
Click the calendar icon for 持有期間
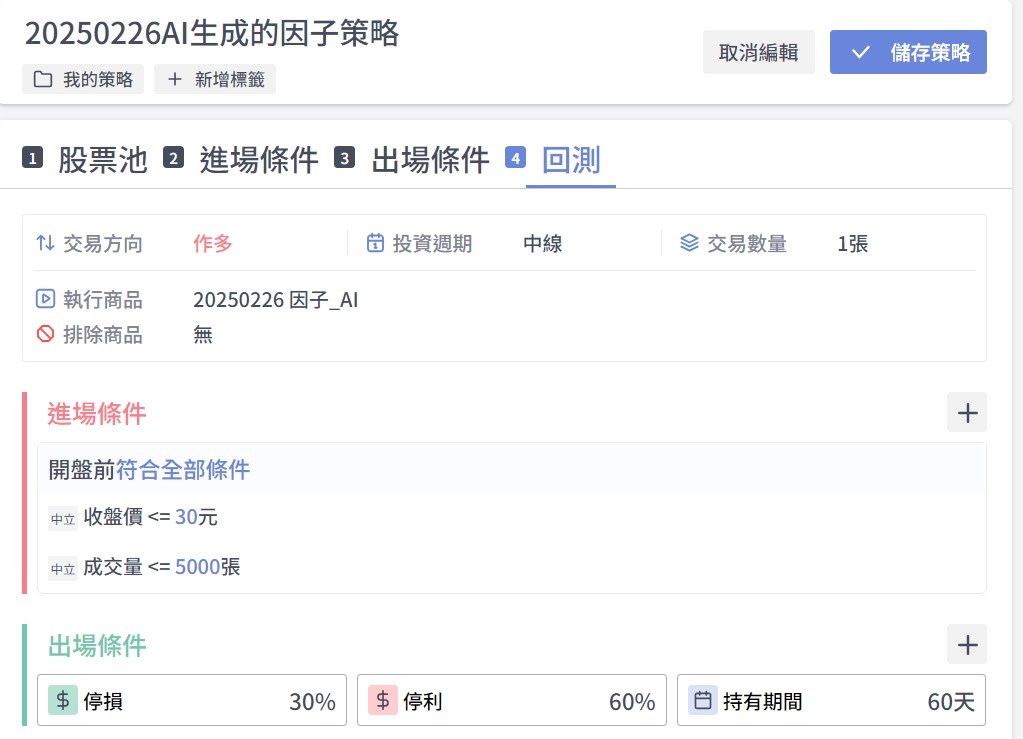[703, 701]
